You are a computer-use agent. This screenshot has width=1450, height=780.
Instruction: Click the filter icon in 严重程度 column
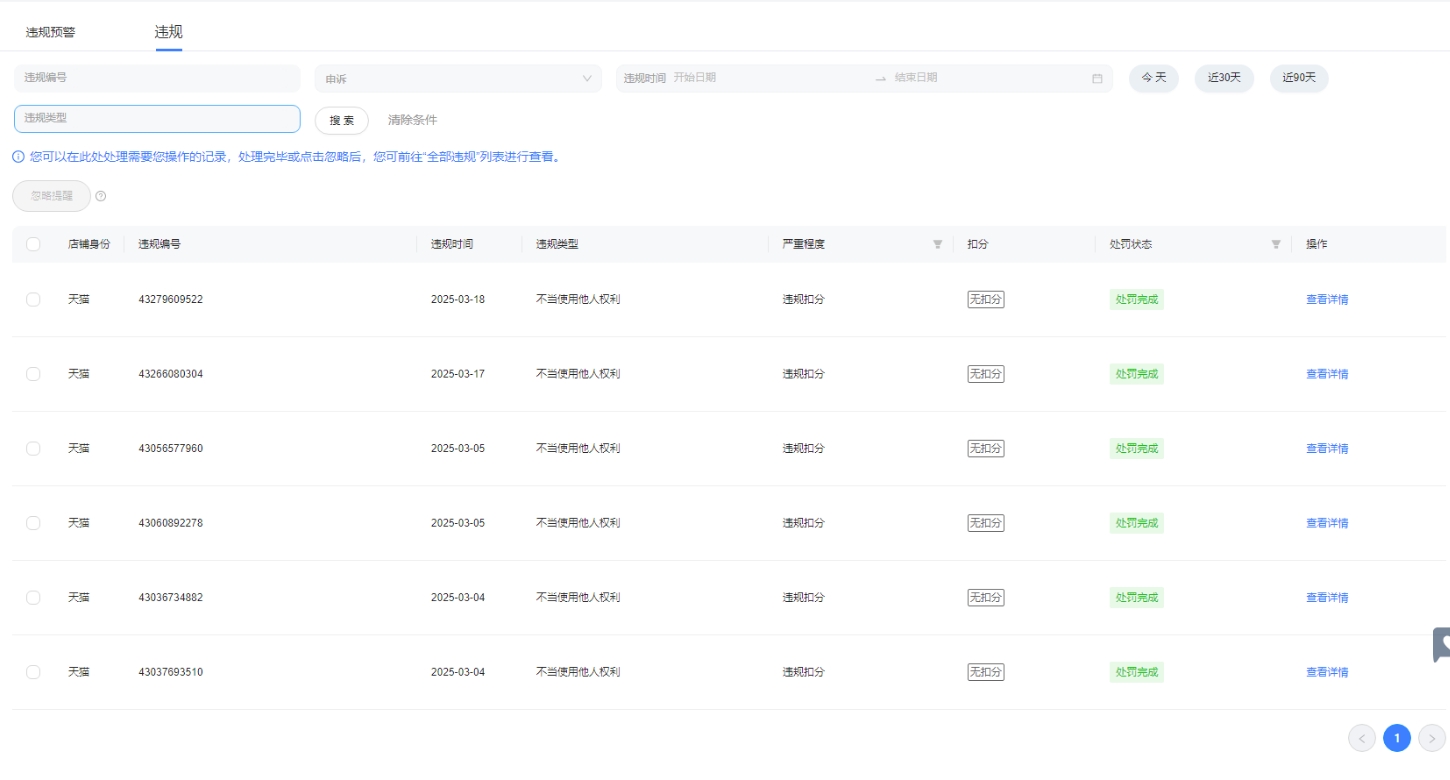pos(937,244)
